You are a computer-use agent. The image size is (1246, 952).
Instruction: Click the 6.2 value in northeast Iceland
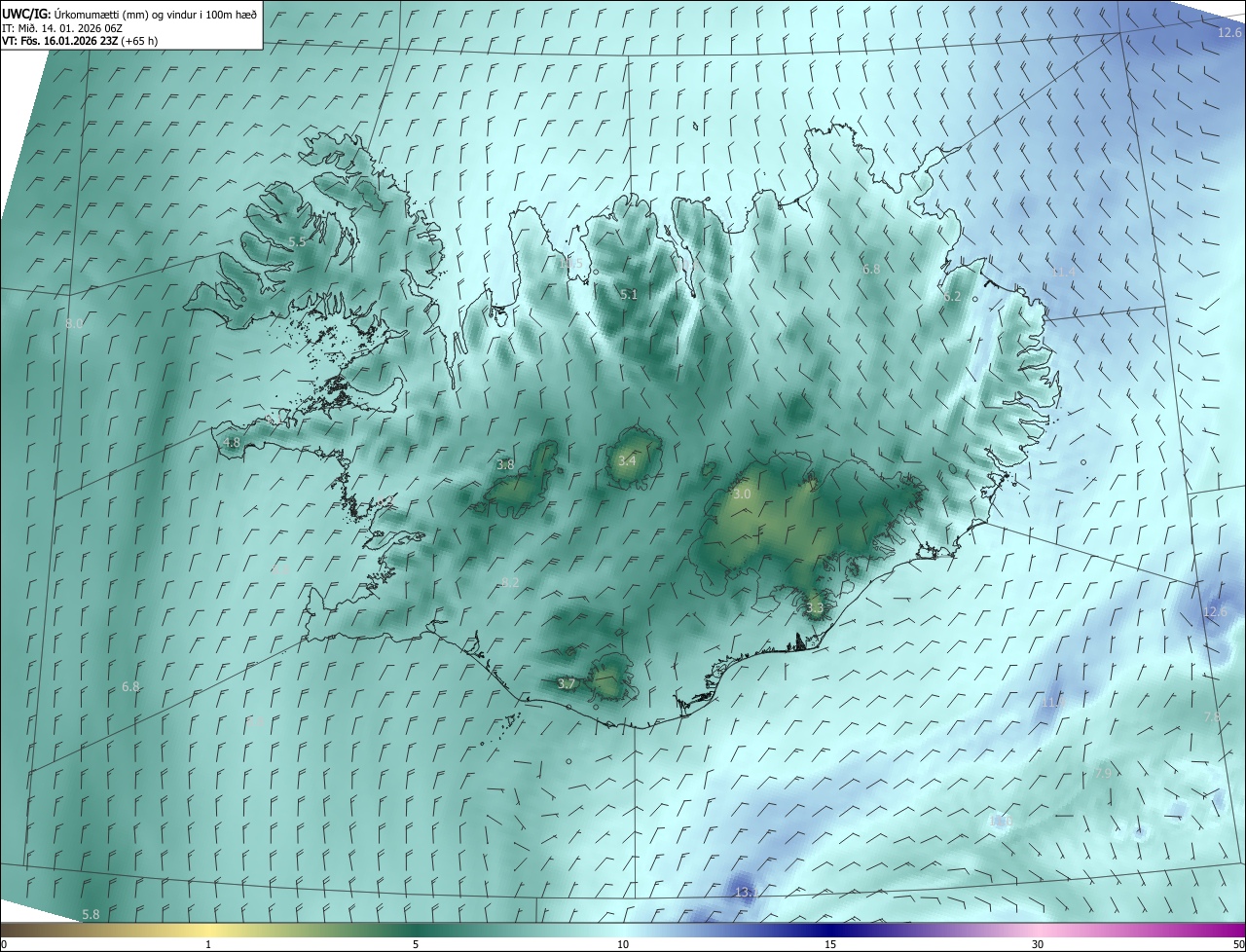click(952, 297)
